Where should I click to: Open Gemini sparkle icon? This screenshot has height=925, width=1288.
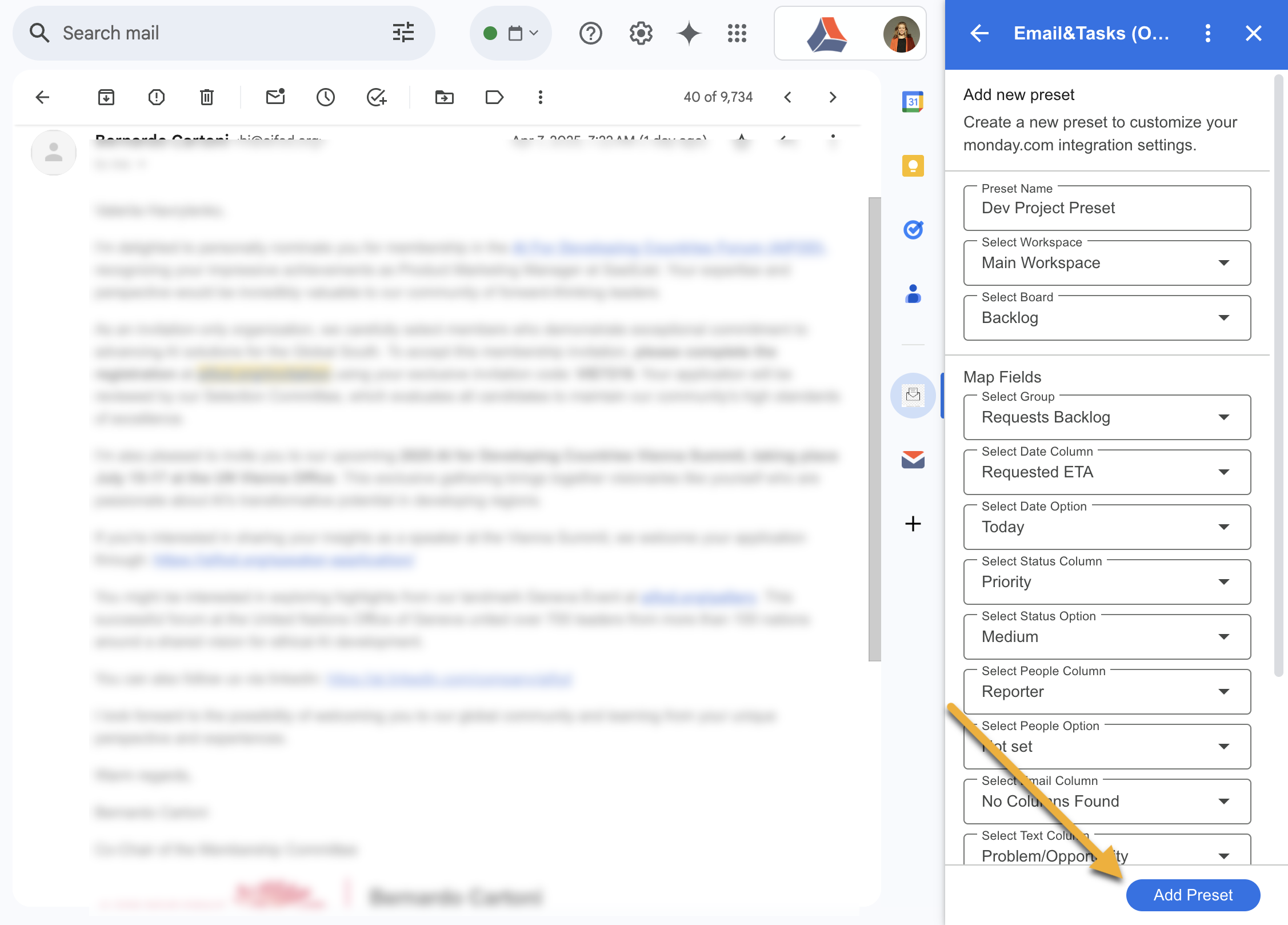click(689, 33)
